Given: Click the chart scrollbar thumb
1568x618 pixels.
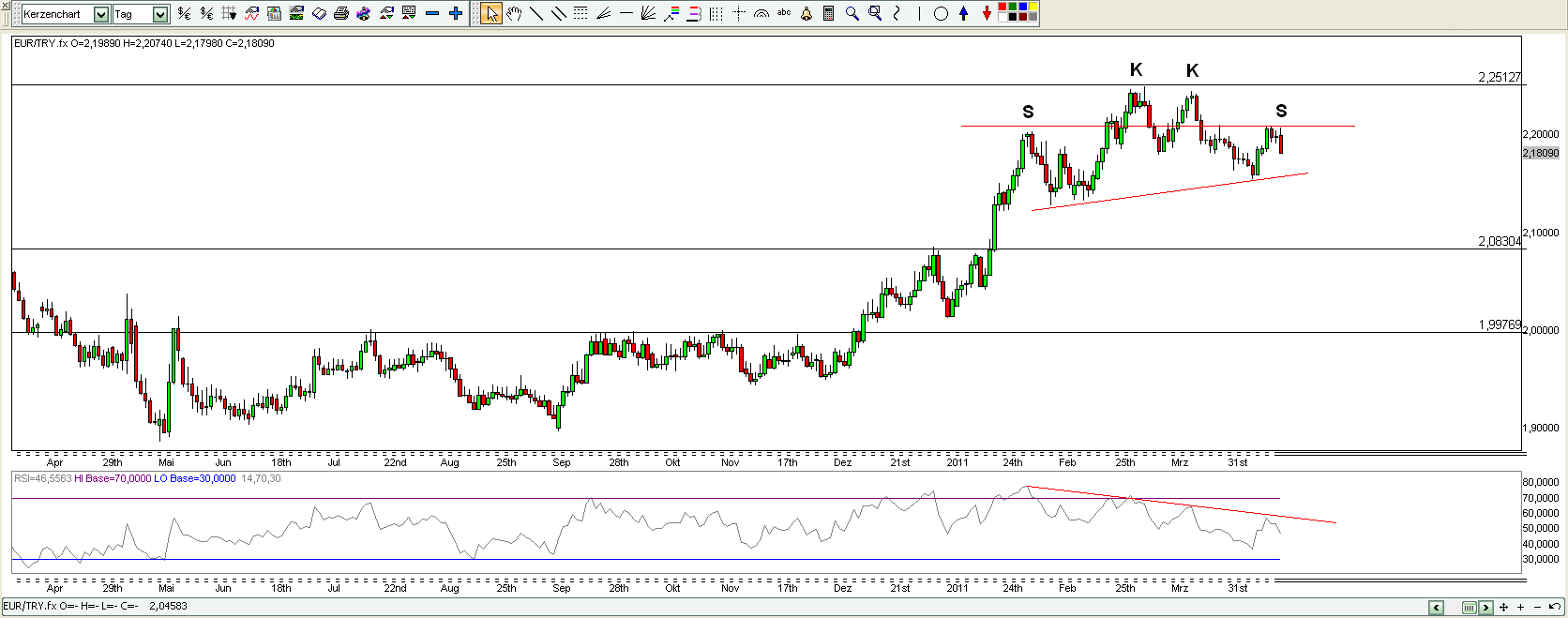Looking at the screenshot, I should (1470, 608).
